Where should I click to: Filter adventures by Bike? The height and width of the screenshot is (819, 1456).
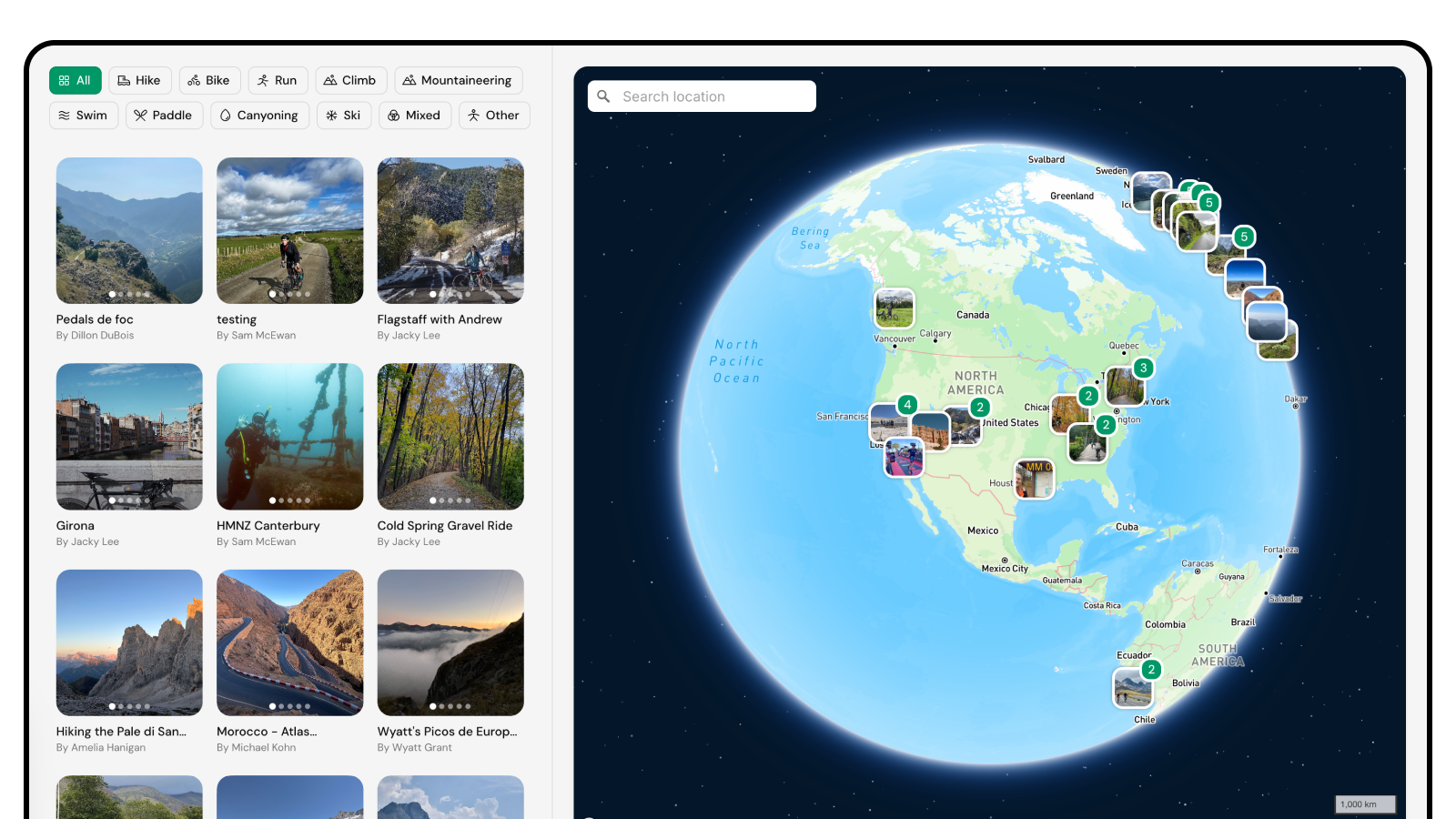click(x=210, y=80)
